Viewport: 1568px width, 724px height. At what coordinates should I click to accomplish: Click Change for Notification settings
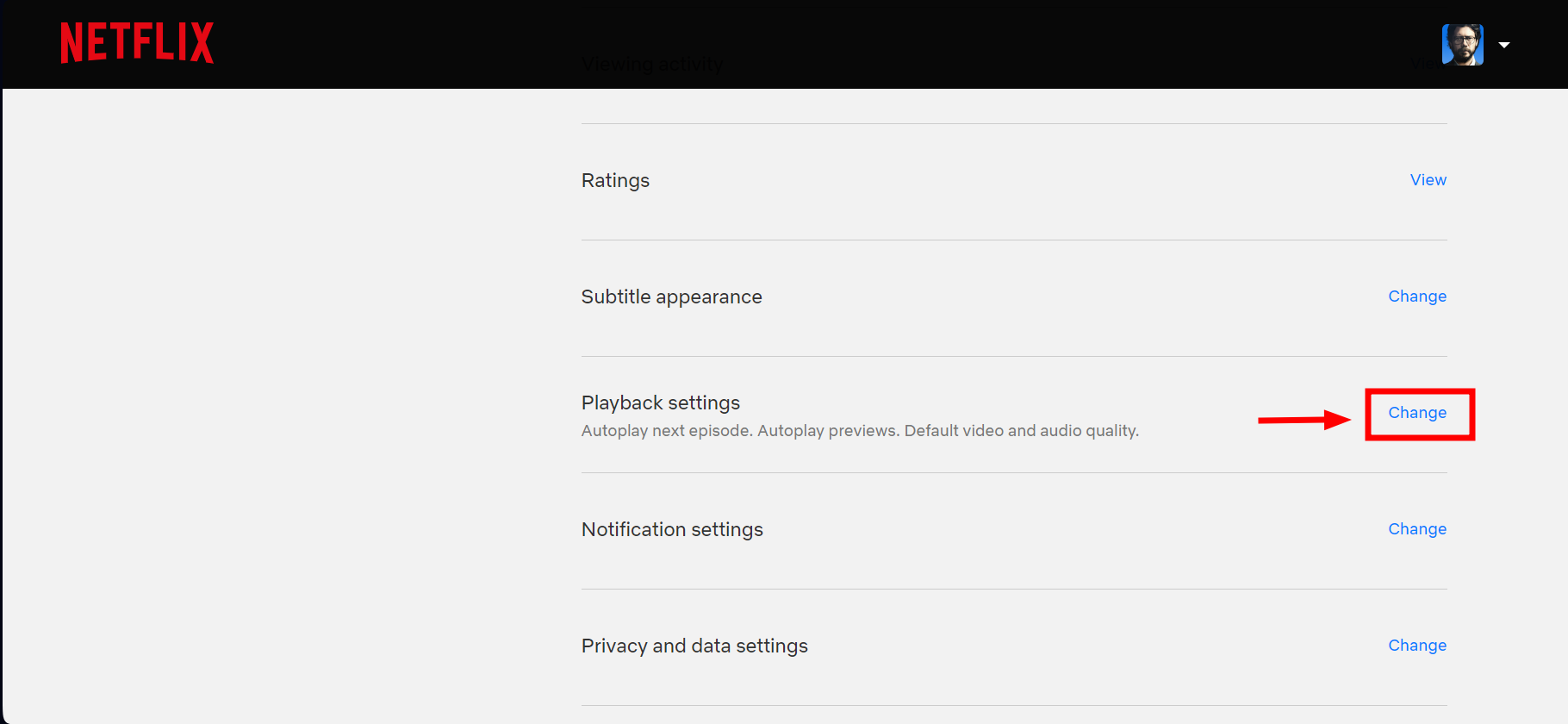coord(1416,529)
